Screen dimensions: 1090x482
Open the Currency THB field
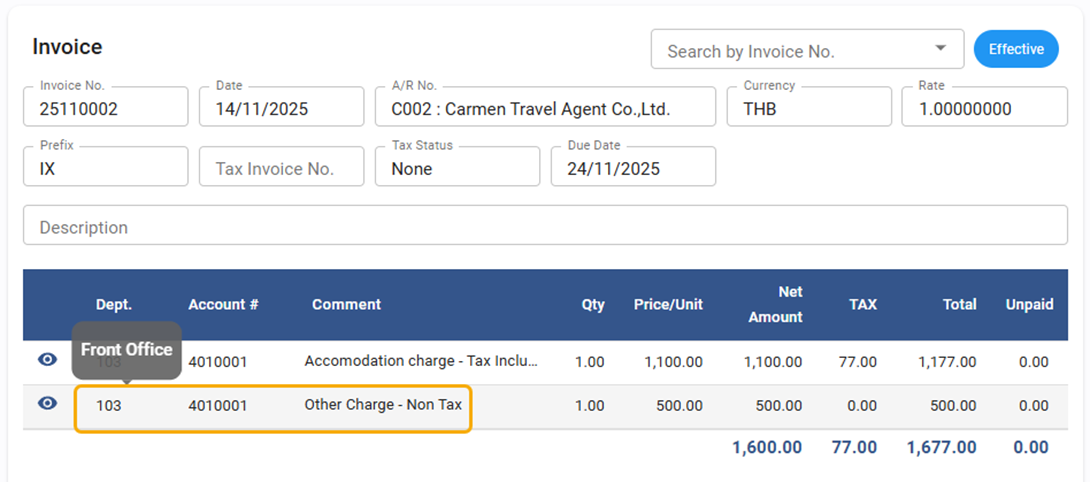pyautogui.click(x=815, y=108)
